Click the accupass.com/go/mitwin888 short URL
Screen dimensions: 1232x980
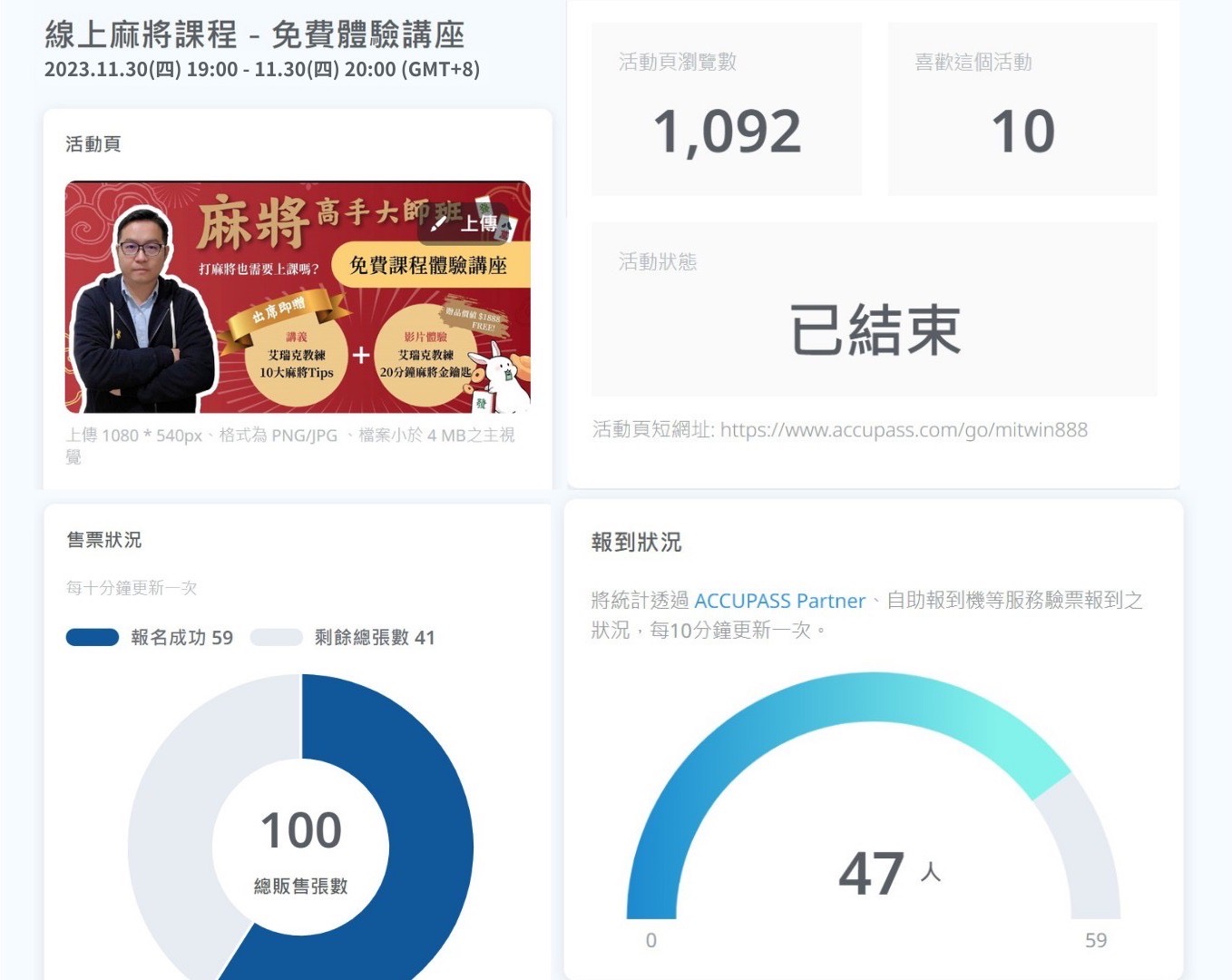903,429
